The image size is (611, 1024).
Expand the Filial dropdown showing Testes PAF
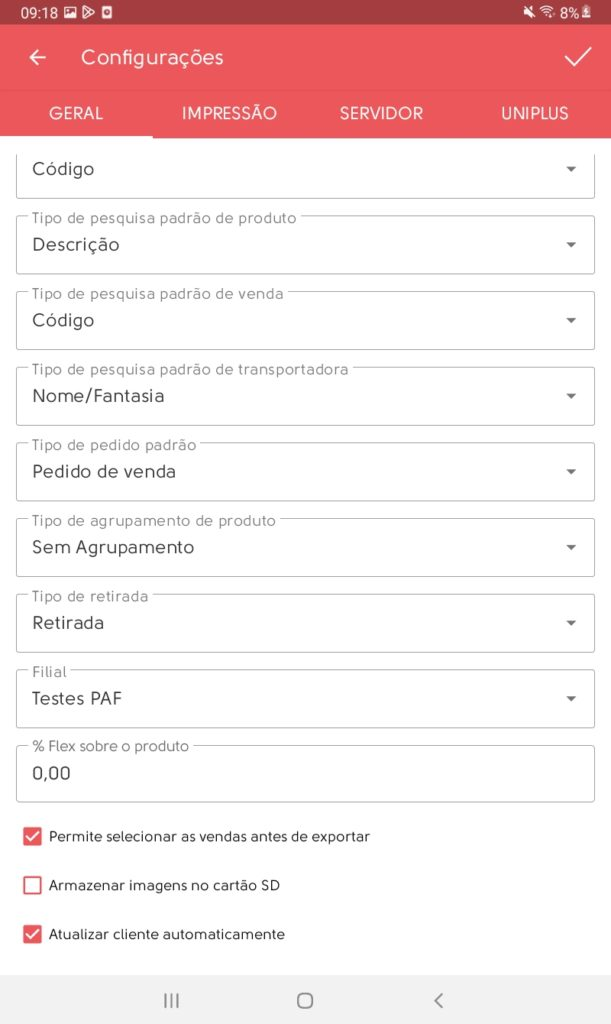[x=305, y=698]
